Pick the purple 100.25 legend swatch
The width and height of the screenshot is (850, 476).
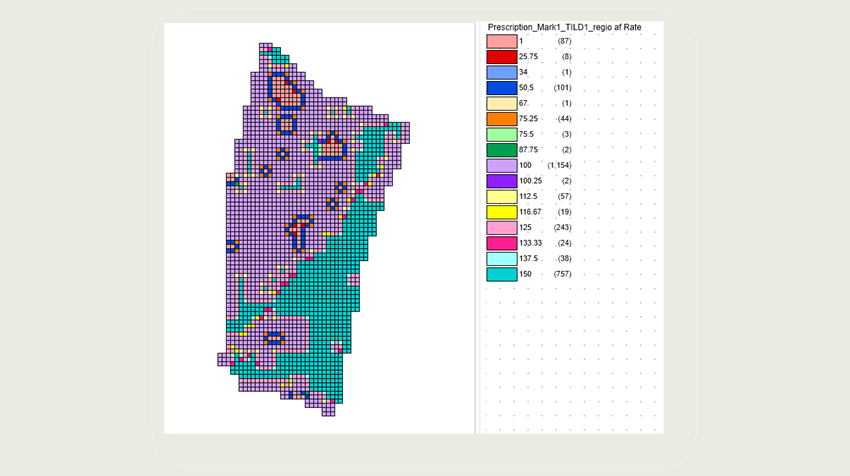coord(501,181)
